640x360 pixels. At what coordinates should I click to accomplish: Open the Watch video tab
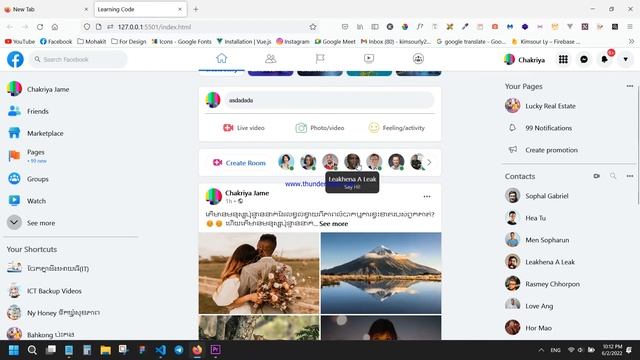click(369, 59)
